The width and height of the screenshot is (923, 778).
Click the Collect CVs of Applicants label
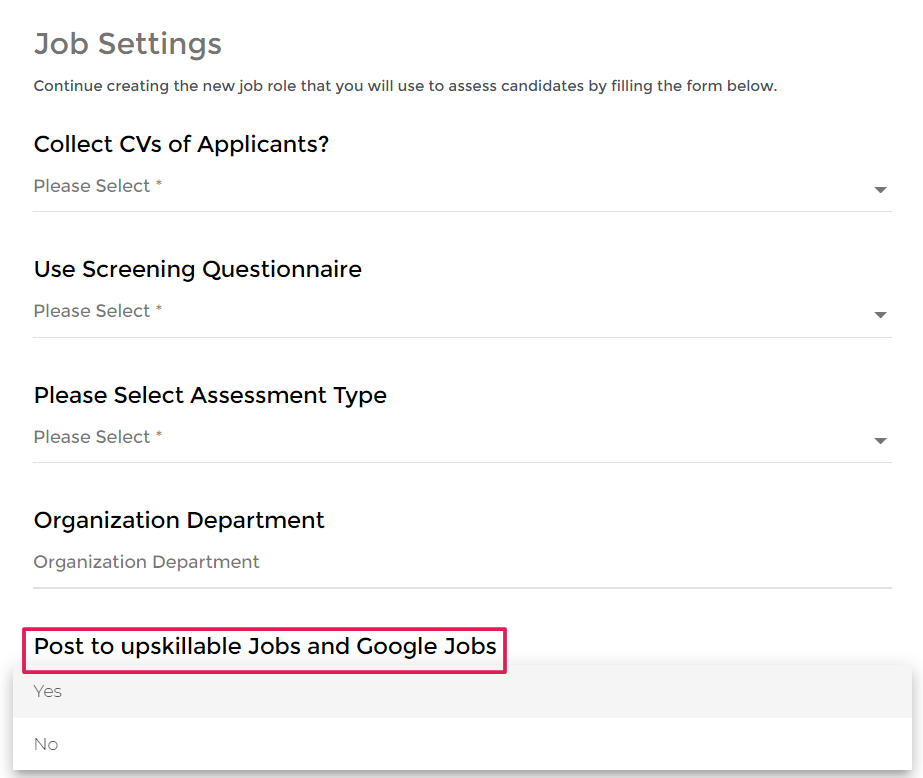click(181, 144)
